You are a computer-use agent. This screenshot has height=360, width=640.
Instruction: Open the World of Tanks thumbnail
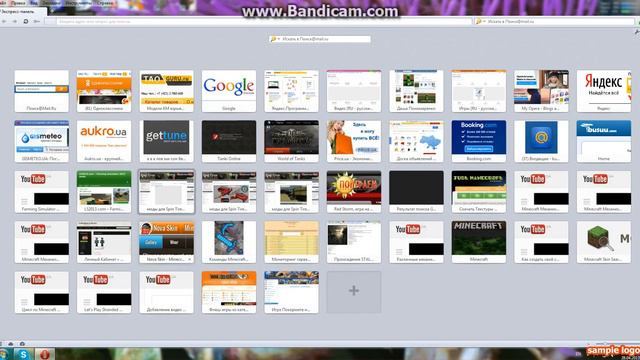pyautogui.click(x=291, y=141)
